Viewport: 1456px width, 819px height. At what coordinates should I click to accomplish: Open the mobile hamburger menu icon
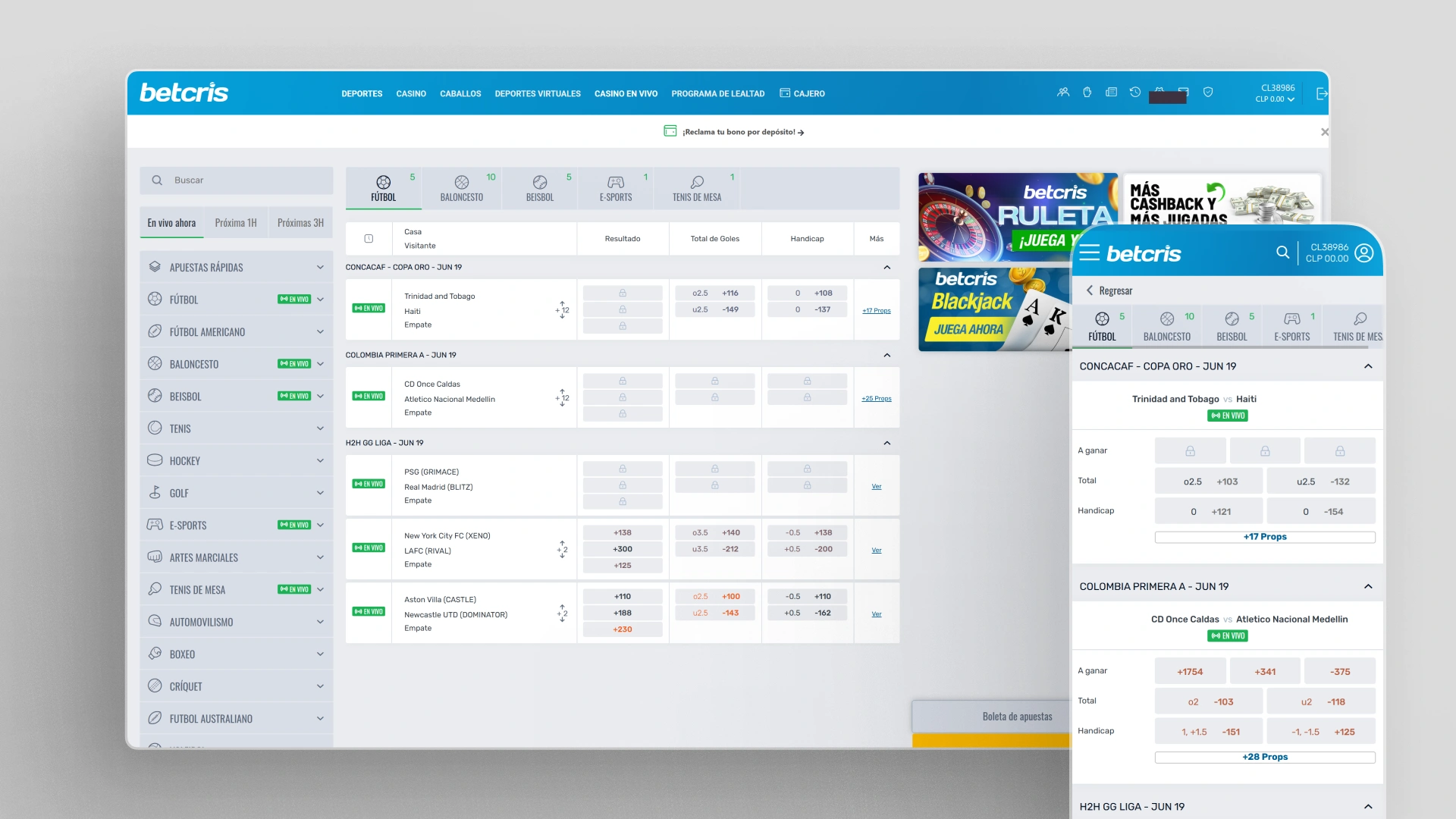1090,253
